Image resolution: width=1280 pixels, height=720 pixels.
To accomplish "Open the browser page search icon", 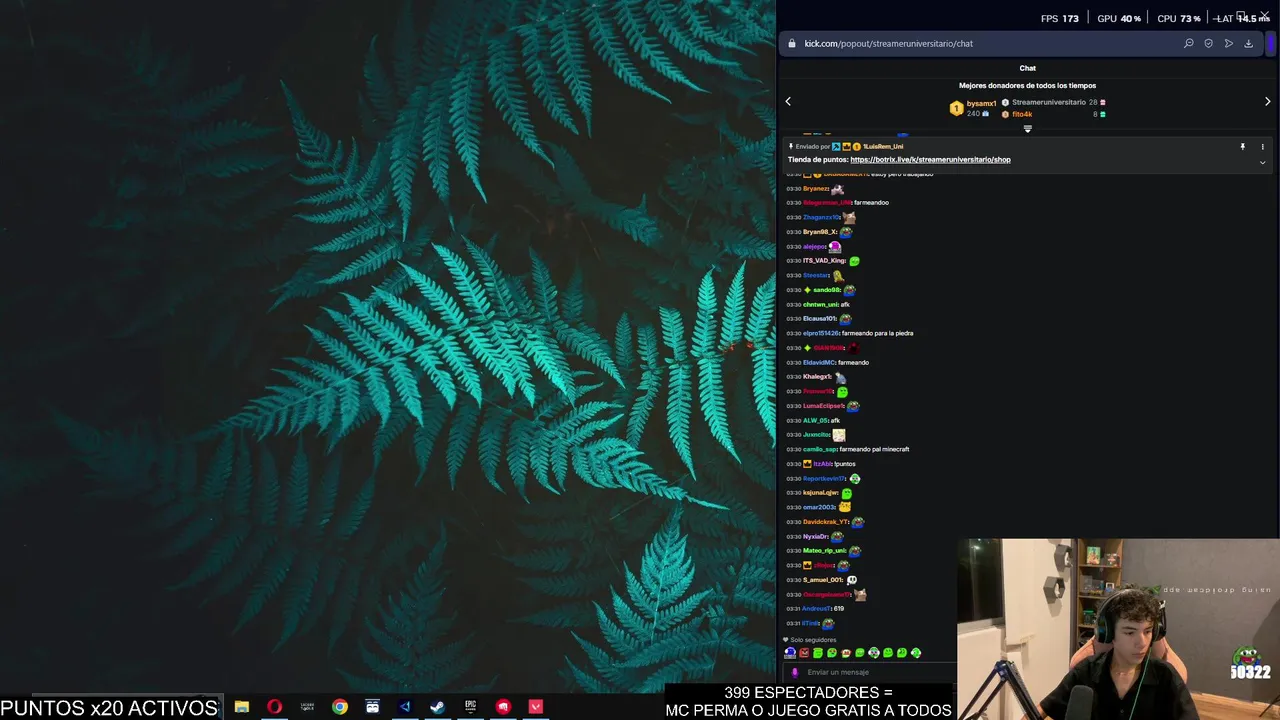I will pyautogui.click(x=1188, y=43).
